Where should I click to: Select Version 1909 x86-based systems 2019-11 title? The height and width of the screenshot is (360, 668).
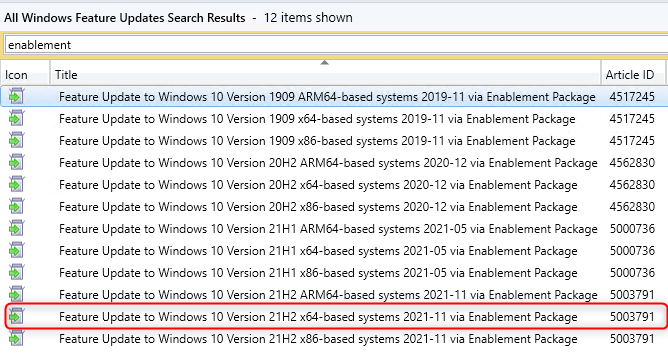(317, 141)
